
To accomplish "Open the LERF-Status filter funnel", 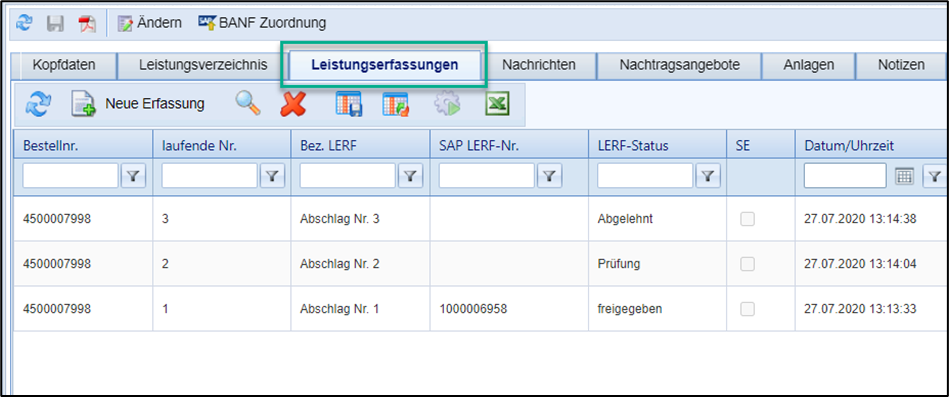I will click(708, 176).
